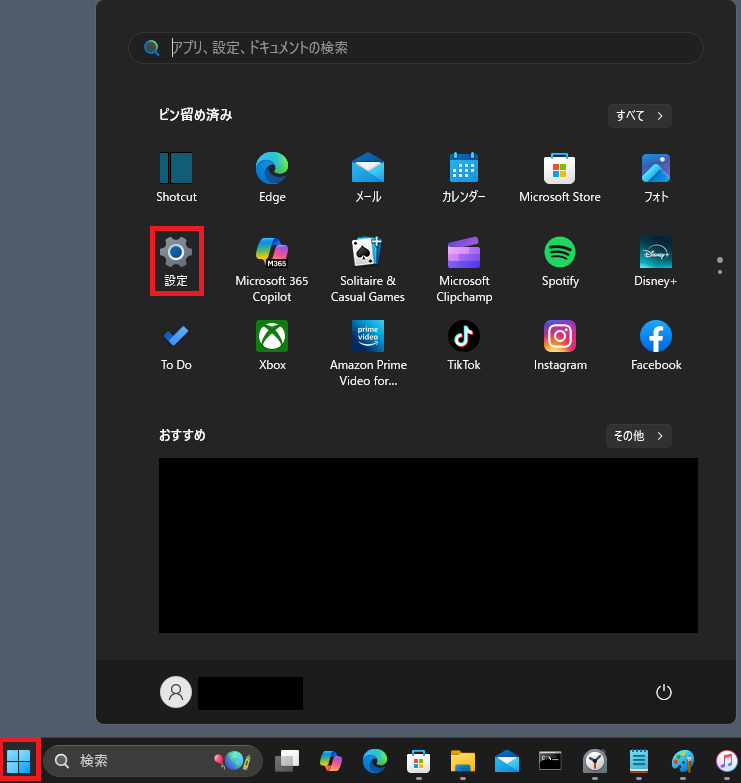Open Microsoft Store from the taskbar

(x=418, y=761)
